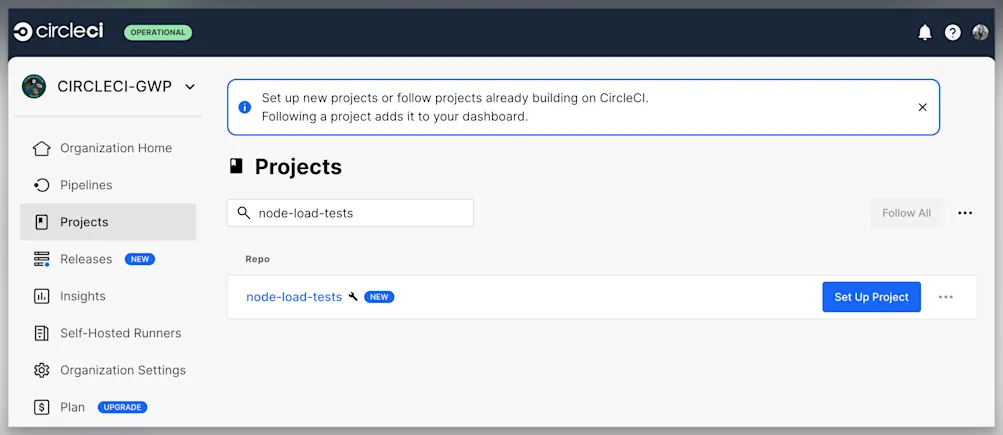
Task: Click the Projects sidebar icon
Action: [42, 223]
